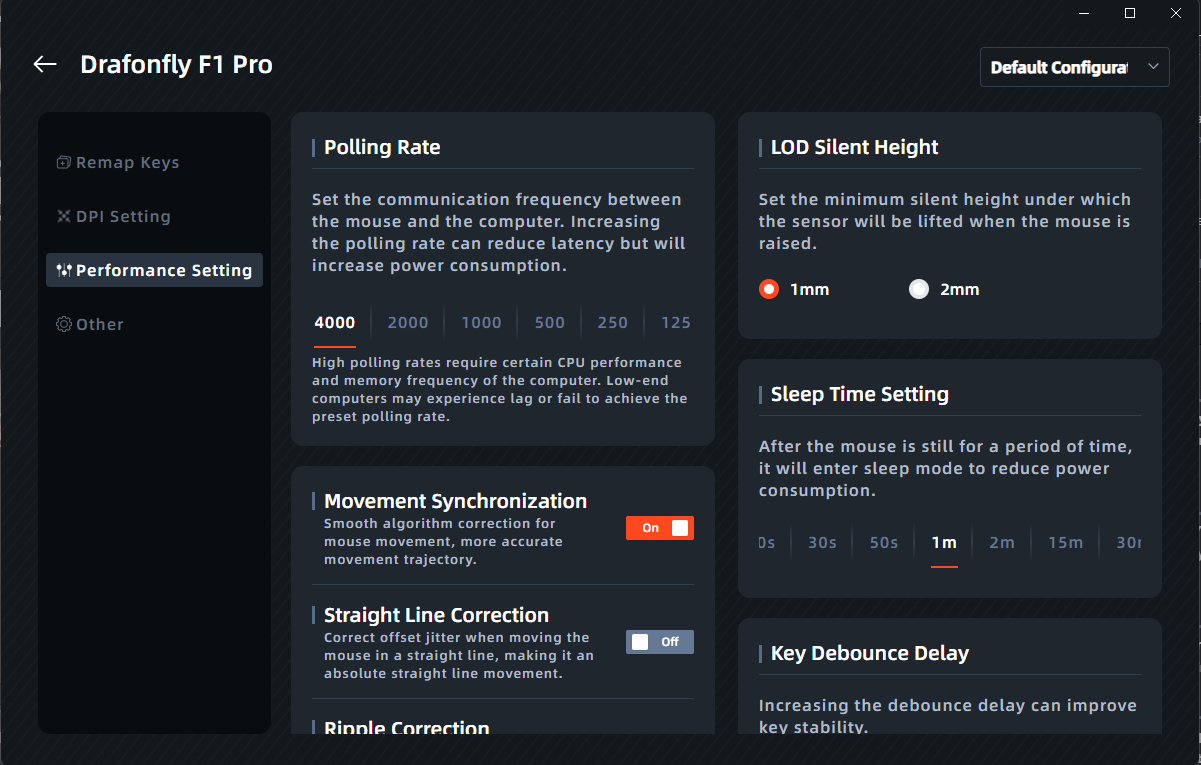
Task: Enable Straight Line Correction toggle
Action: [659, 642]
